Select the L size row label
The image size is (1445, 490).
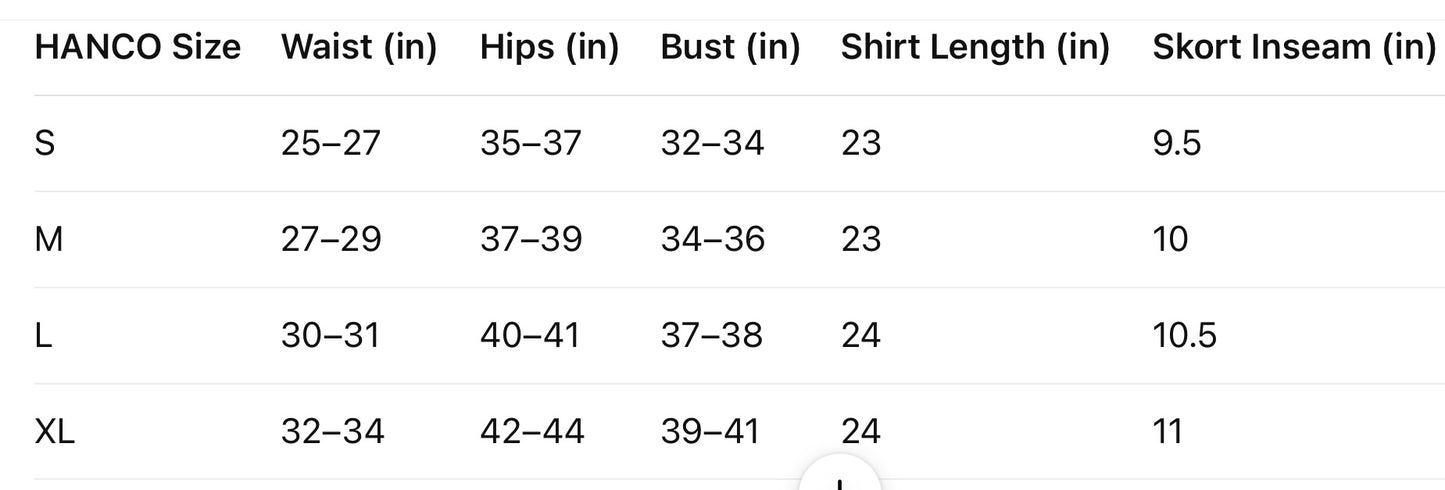pyautogui.click(x=43, y=335)
